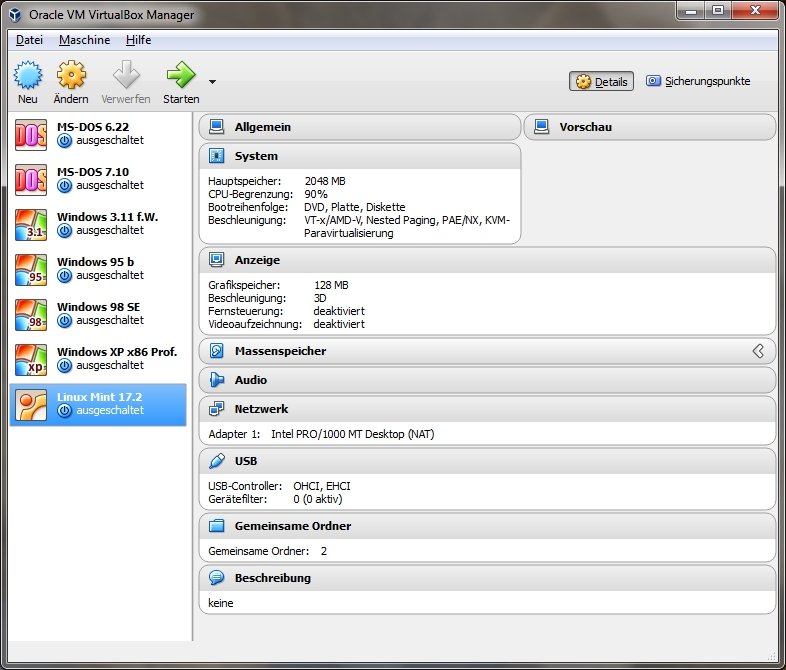Maximize the VirtualBox Manager window
Viewport: 786px width, 670px height.
click(x=718, y=10)
